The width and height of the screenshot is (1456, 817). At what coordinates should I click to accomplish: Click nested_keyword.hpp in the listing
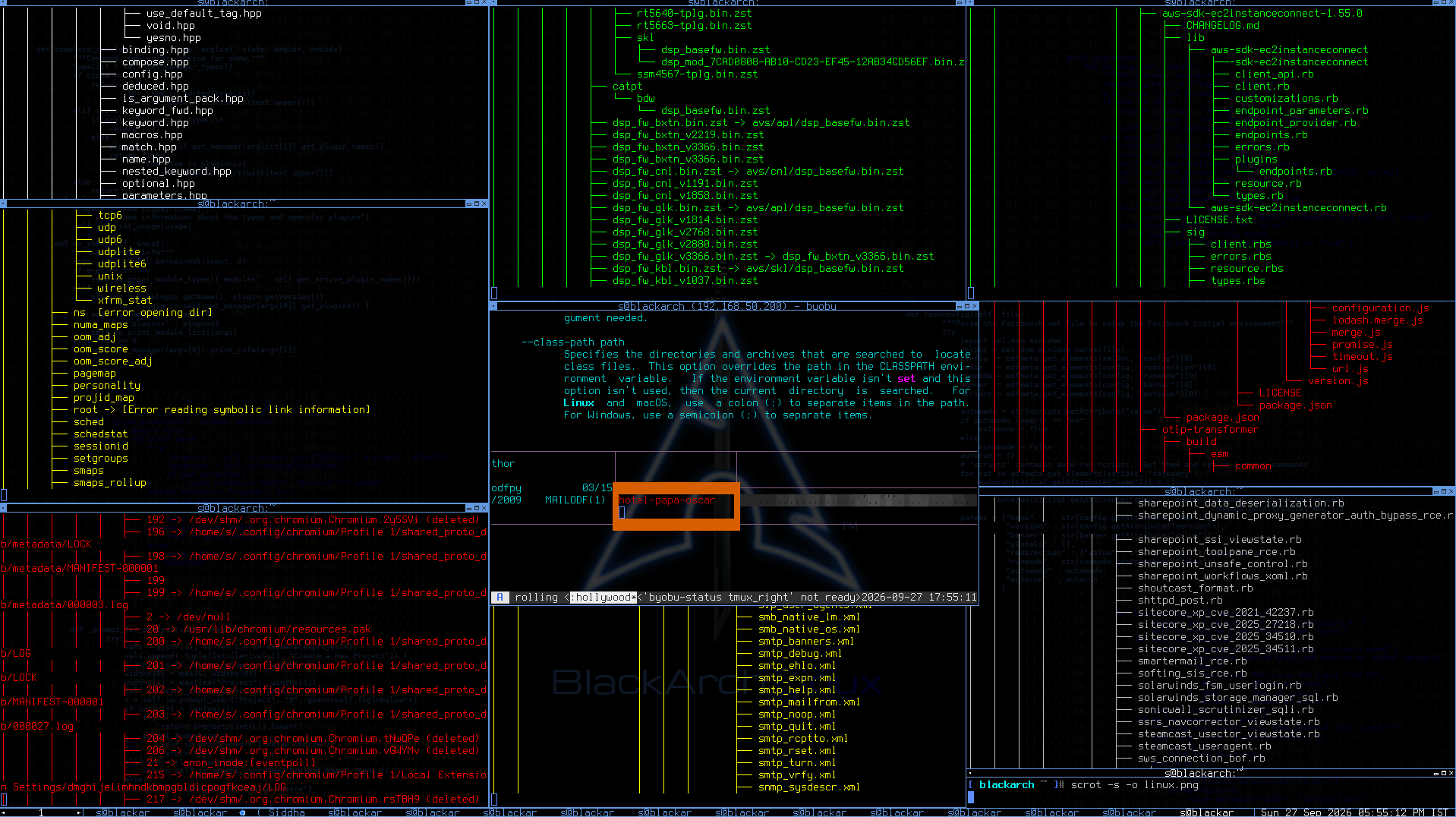[x=176, y=172]
